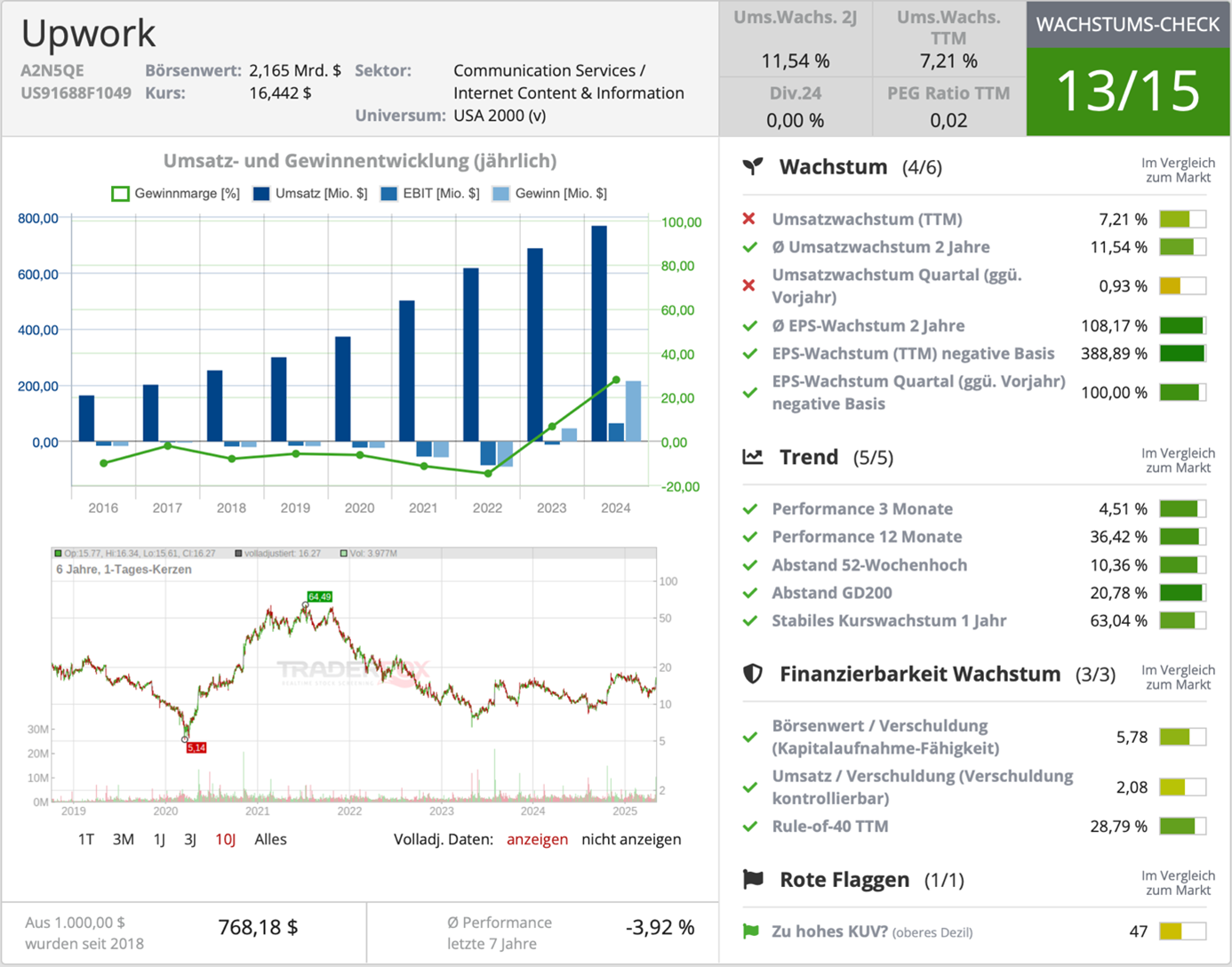Viewport: 1232px width, 967px height.
Task: Click checkmark beside Abstand GD200
Action: pyautogui.click(x=749, y=593)
